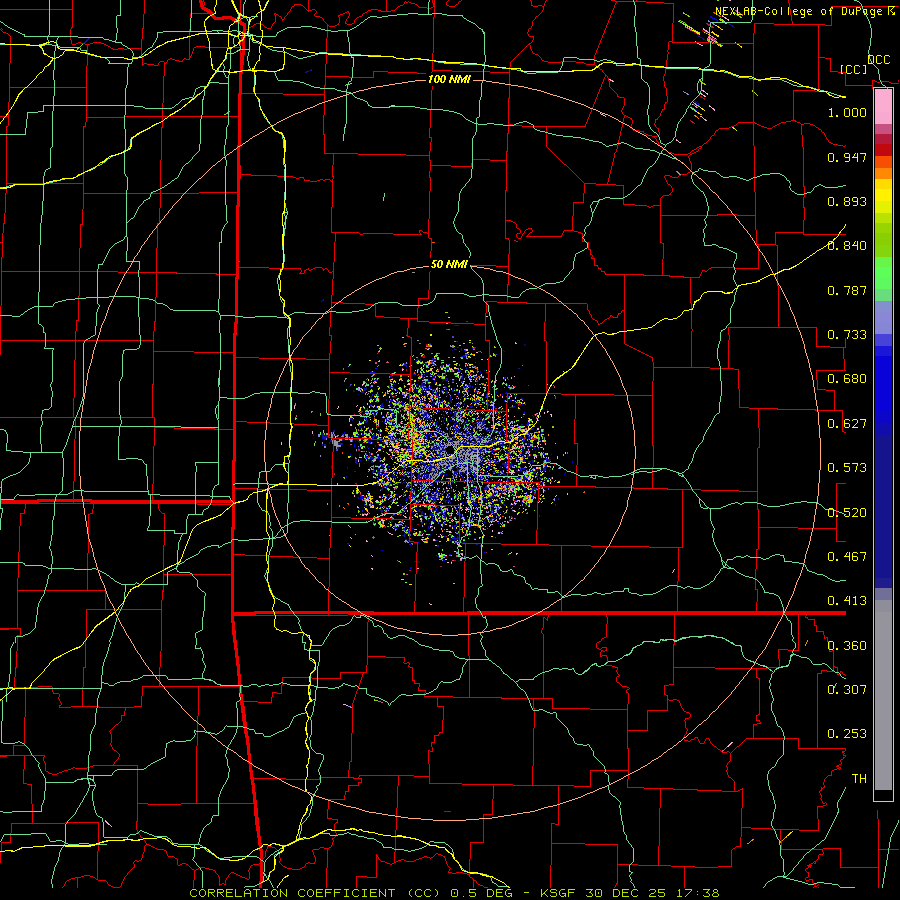Image resolution: width=900 pixels, height=900 pixels.
Task: Click the 0.360 legend value
Action: [847, 646]
